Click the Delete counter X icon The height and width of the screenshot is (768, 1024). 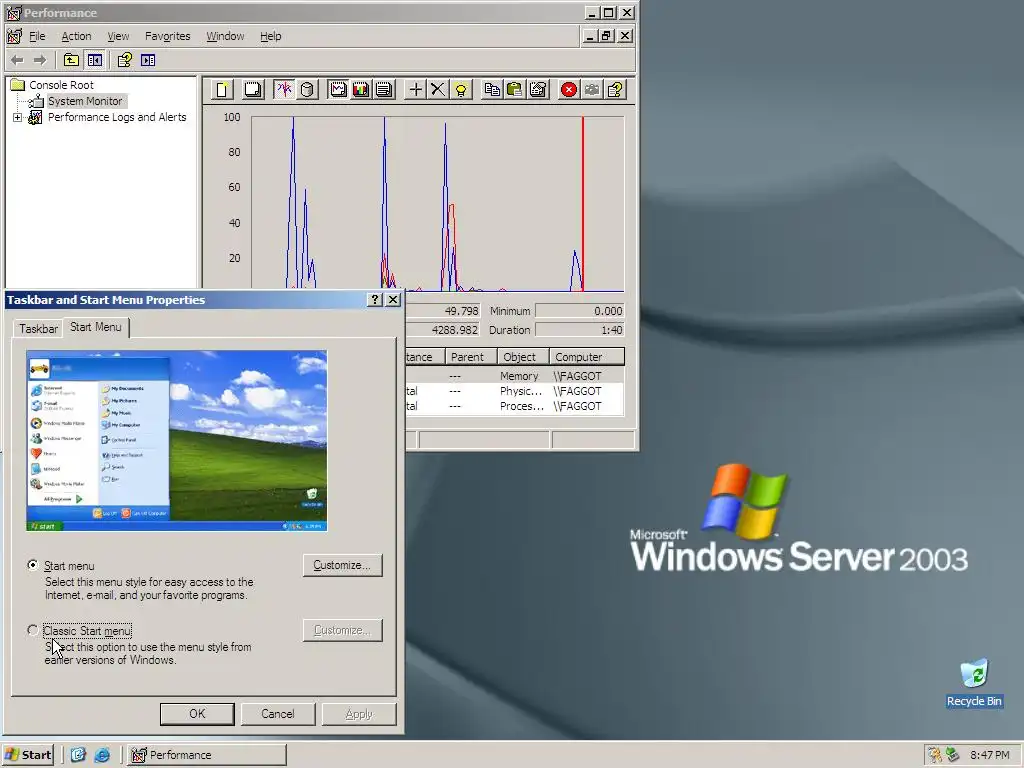(x=438, y=89)
